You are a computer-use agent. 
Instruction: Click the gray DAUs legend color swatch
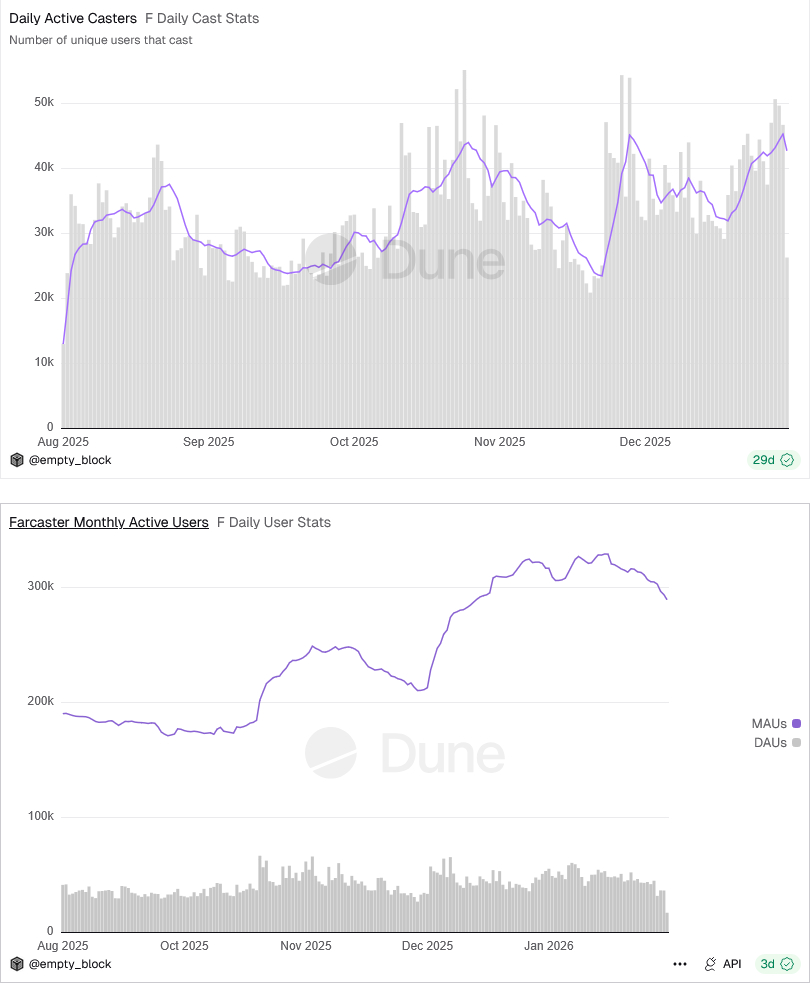(796, 743)
